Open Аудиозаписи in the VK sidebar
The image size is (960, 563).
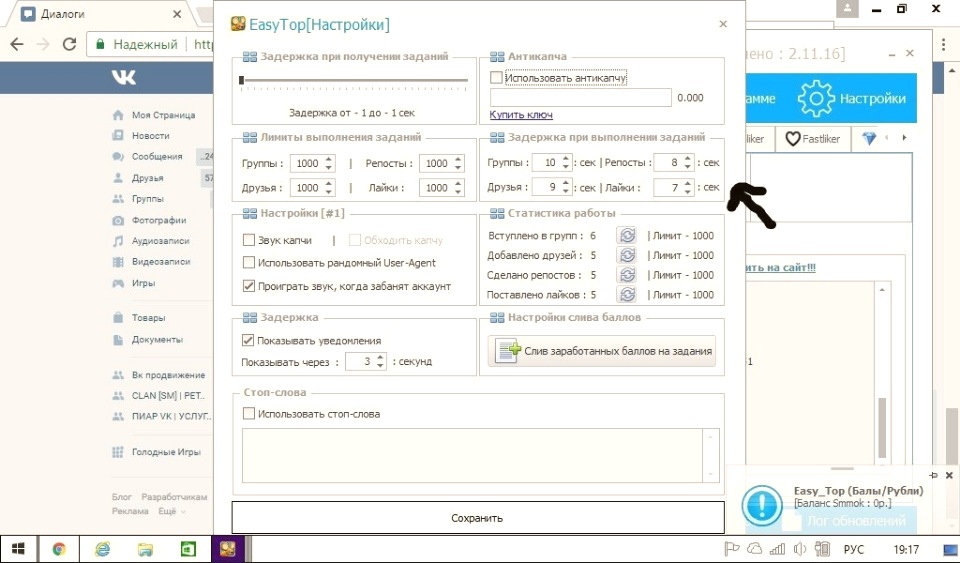[x=160, y=241]
